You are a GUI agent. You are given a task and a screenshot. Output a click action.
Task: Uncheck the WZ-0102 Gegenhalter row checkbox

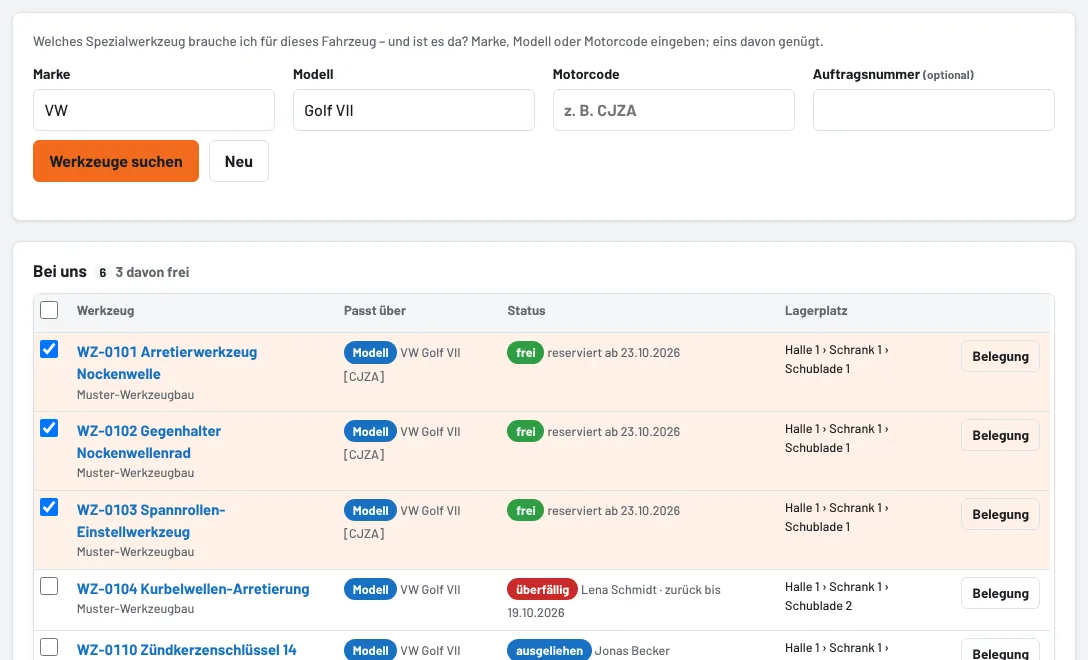click(49, 428)
